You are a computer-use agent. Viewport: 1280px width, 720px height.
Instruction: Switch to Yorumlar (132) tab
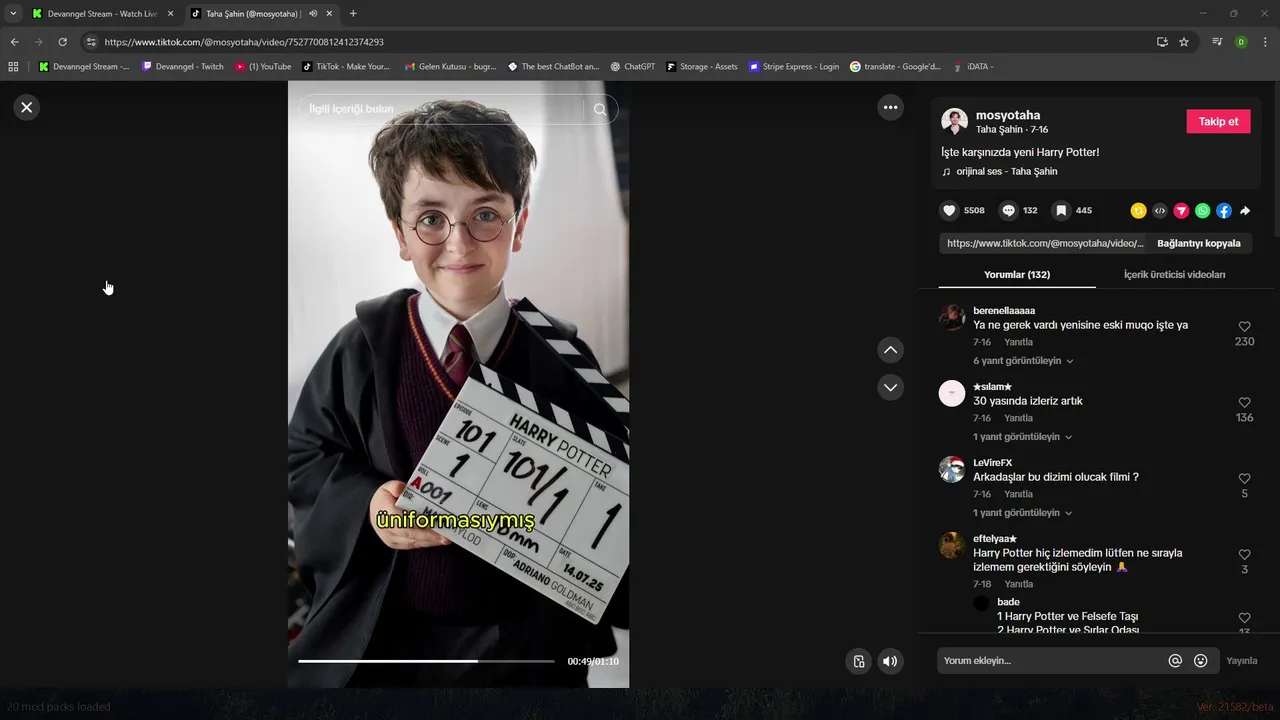coord(1017,274)
